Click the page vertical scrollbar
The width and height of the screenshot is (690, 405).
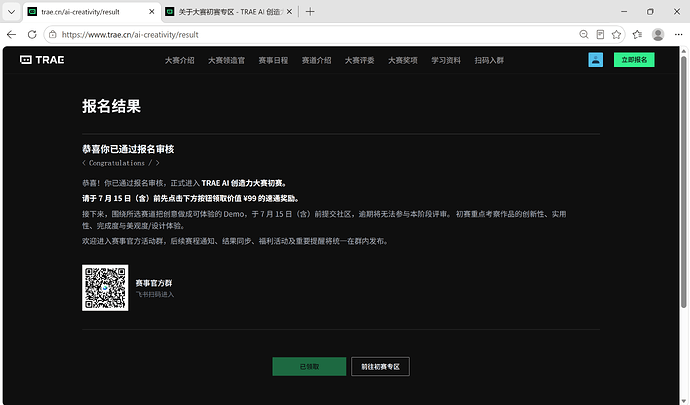[x=683, y=181]
